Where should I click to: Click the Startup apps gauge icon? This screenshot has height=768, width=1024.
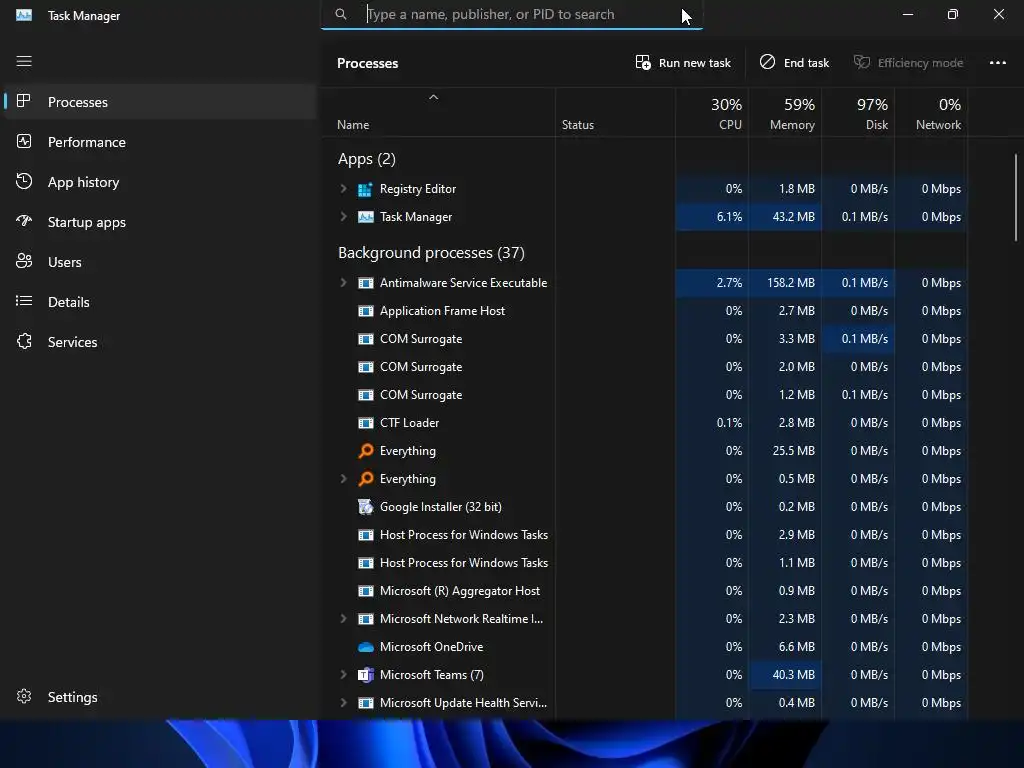point(24,221)
